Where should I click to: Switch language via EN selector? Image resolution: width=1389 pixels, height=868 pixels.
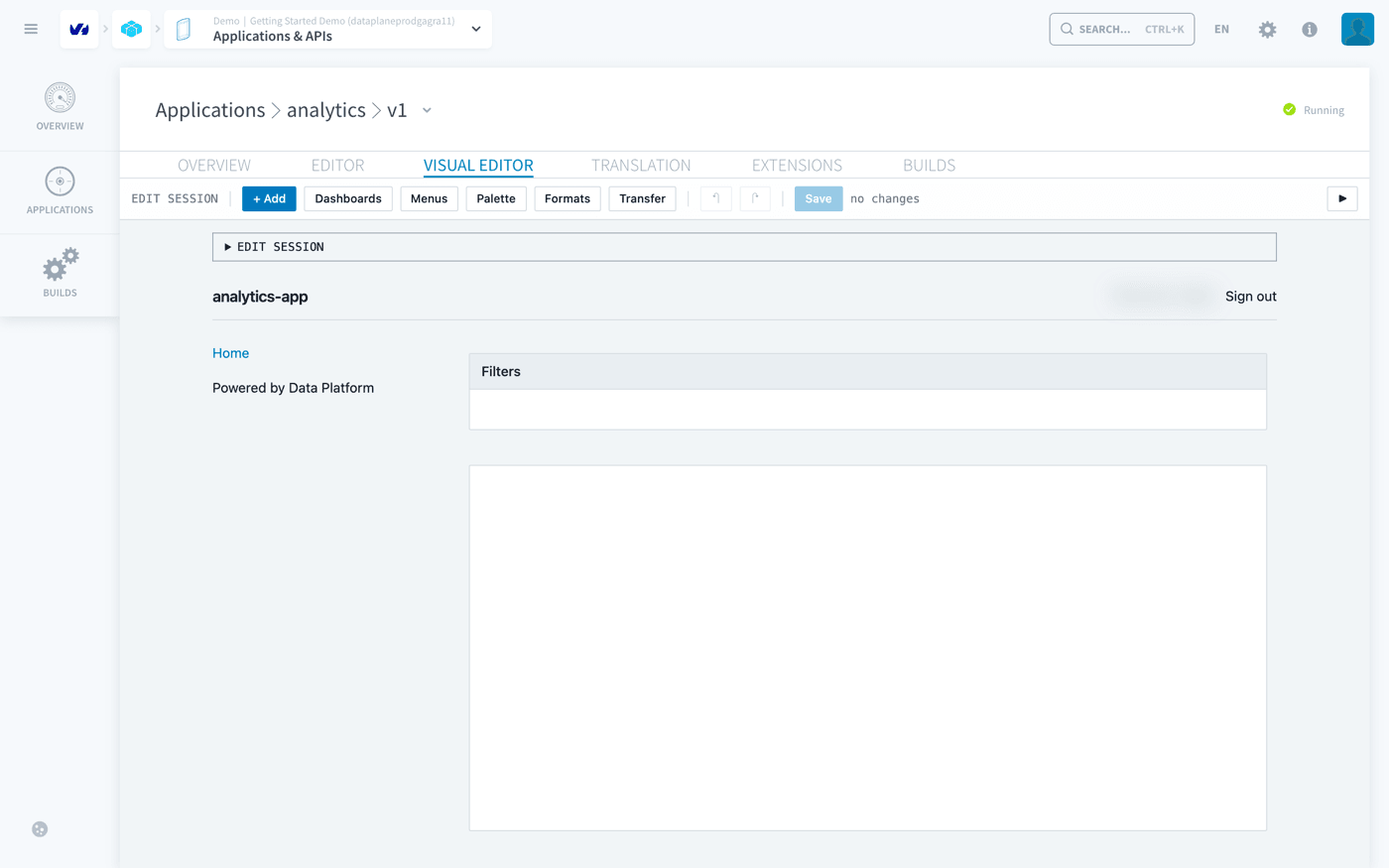(1221, 29)
